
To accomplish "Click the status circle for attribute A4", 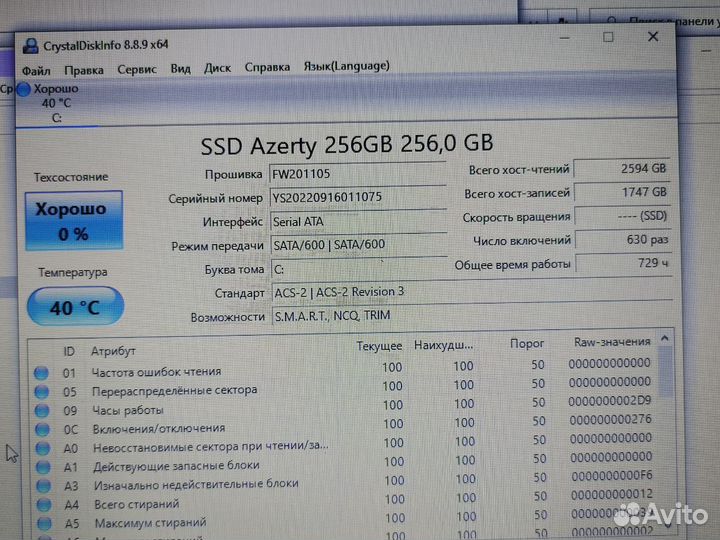I will (x=45, y=505).
